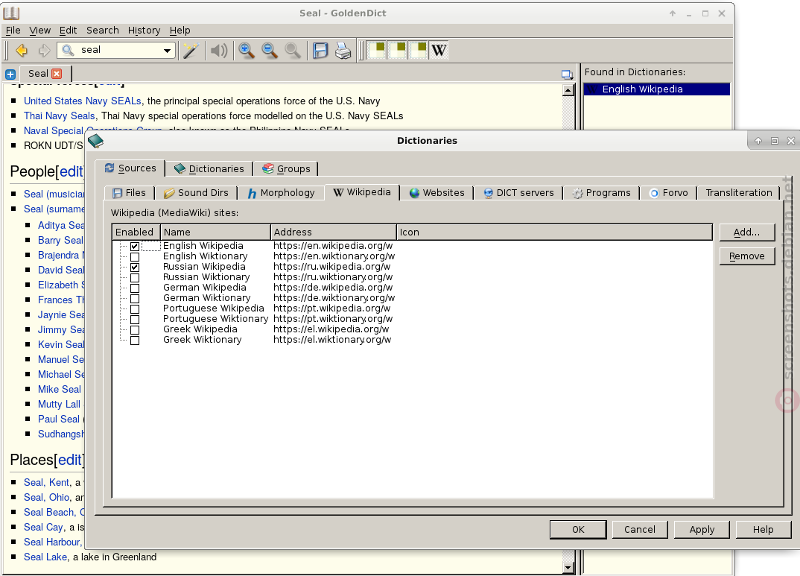Click the GoldenDict book icon in the title bar
This screenshot has width=800, height=576.
(x=11, y=13)
